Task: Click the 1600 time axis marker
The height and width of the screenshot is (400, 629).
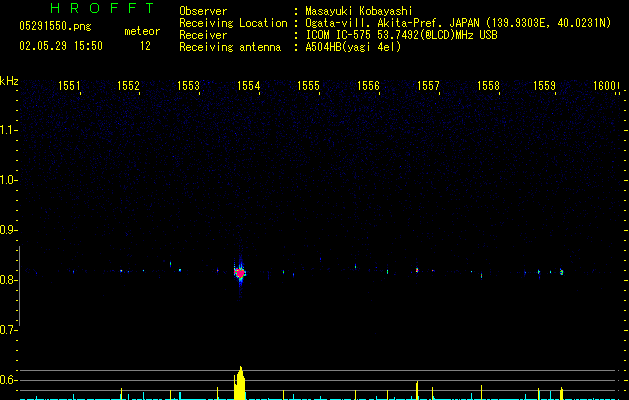Action: [604, 86]
